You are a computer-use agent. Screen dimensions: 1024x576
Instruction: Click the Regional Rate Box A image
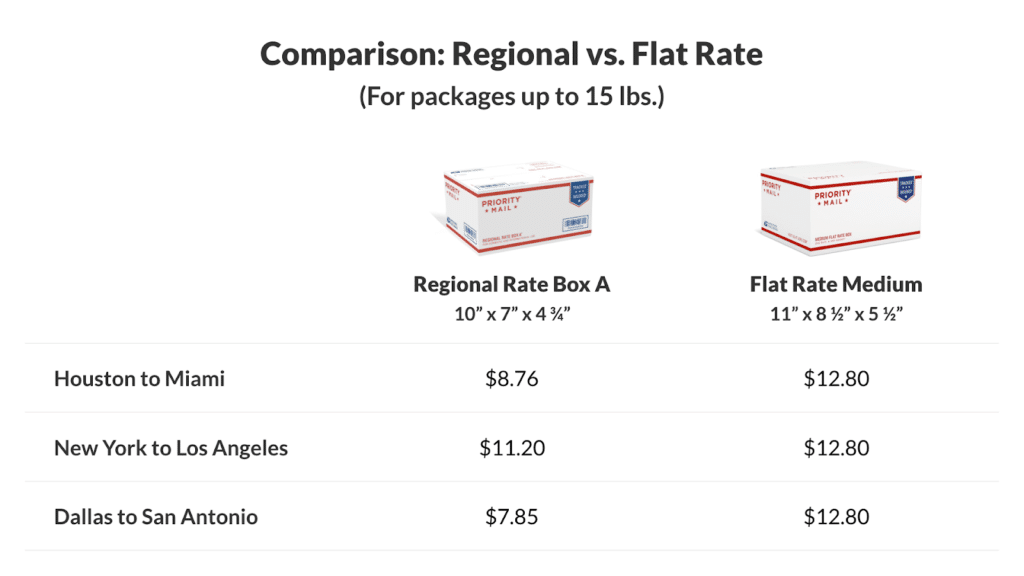click(x=512, y=207)
